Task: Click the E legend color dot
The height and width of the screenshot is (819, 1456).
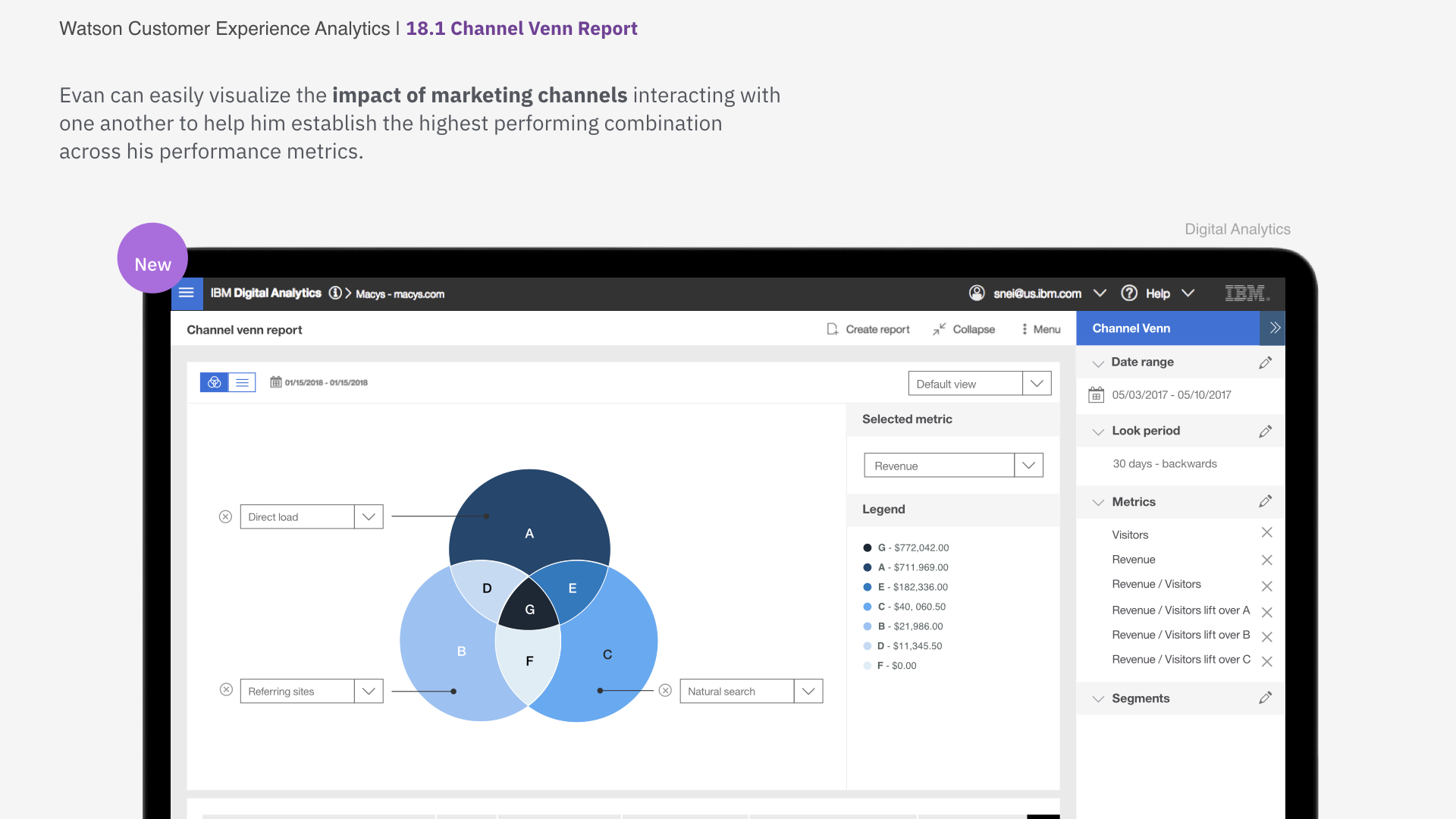Action: pyautogui.click(x=868, y=587)
